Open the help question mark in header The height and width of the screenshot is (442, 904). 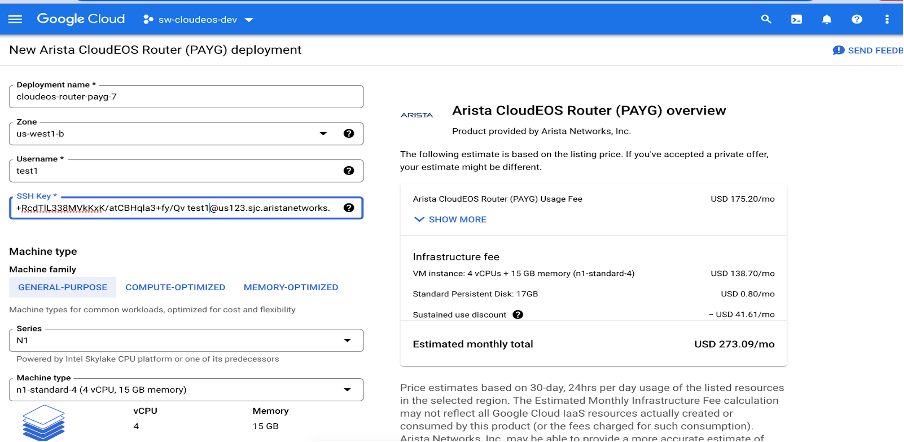tap(857, 19)
